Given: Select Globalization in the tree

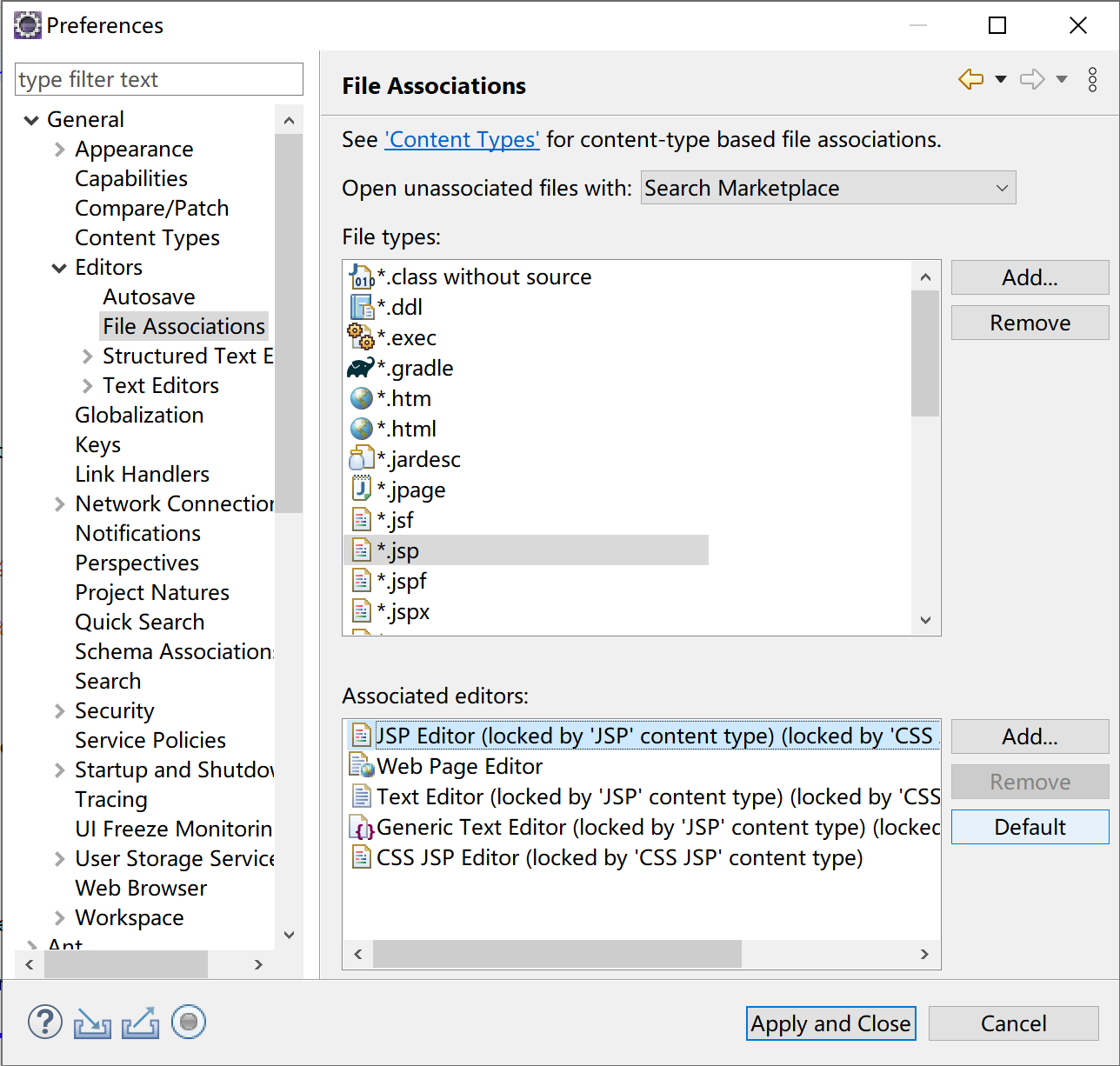Looking at the screenshot, I should (x=139, y=416).
